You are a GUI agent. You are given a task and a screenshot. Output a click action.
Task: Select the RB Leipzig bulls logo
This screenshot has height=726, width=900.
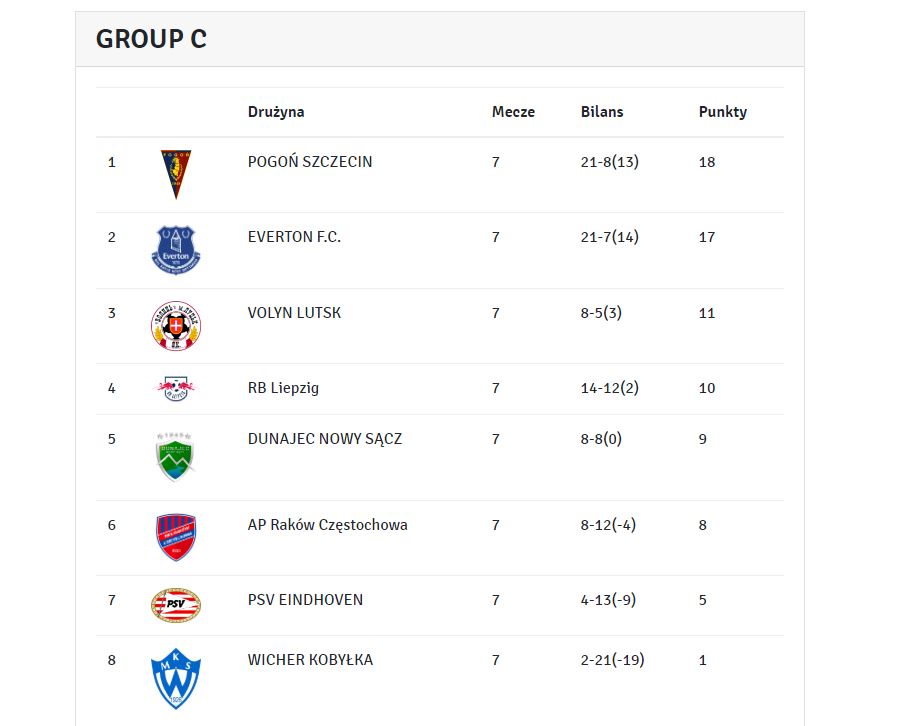(176, 388)
